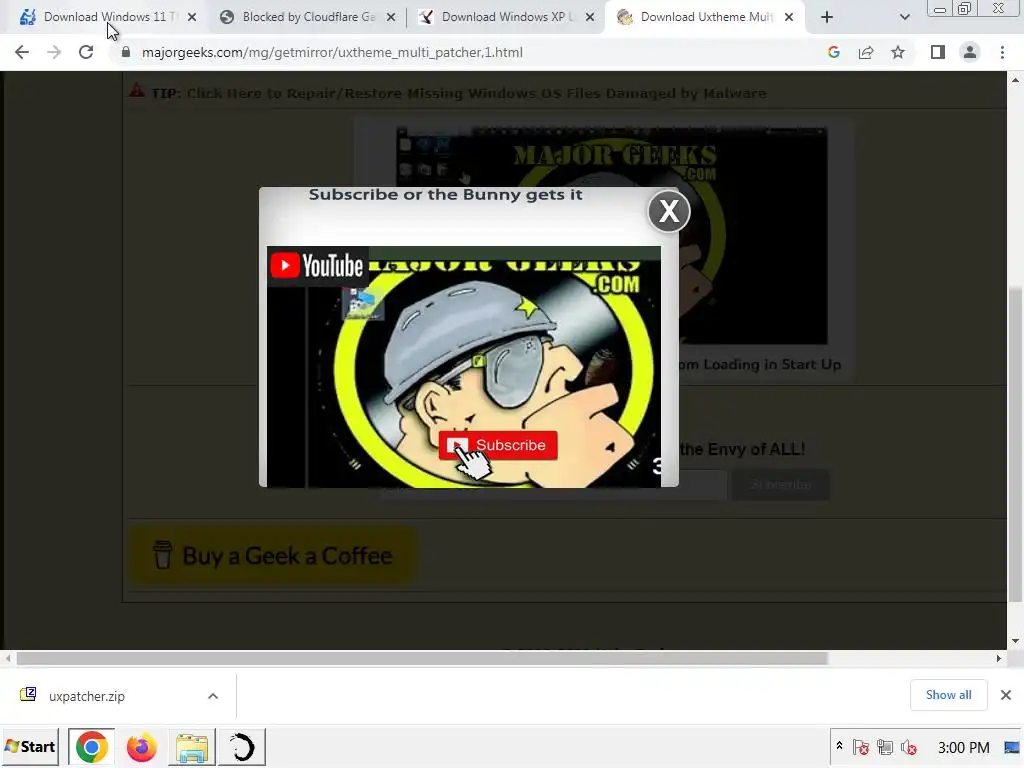
Task: Expand uxpatcher.zip download options chevron
Action: click(213, 696)
